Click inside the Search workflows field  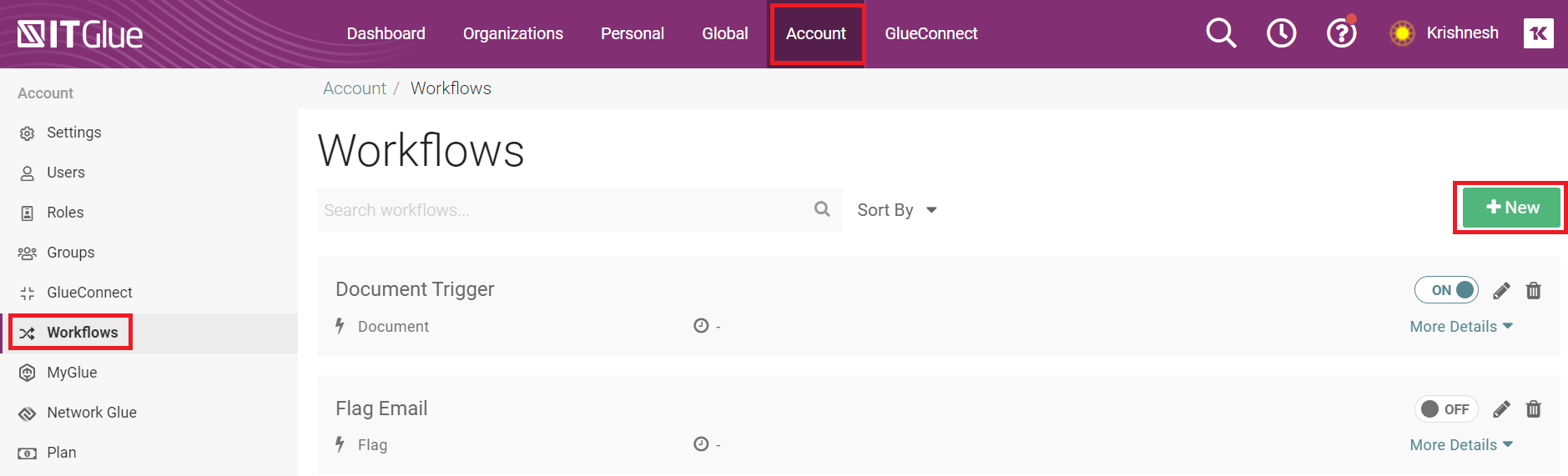point(579,210)
